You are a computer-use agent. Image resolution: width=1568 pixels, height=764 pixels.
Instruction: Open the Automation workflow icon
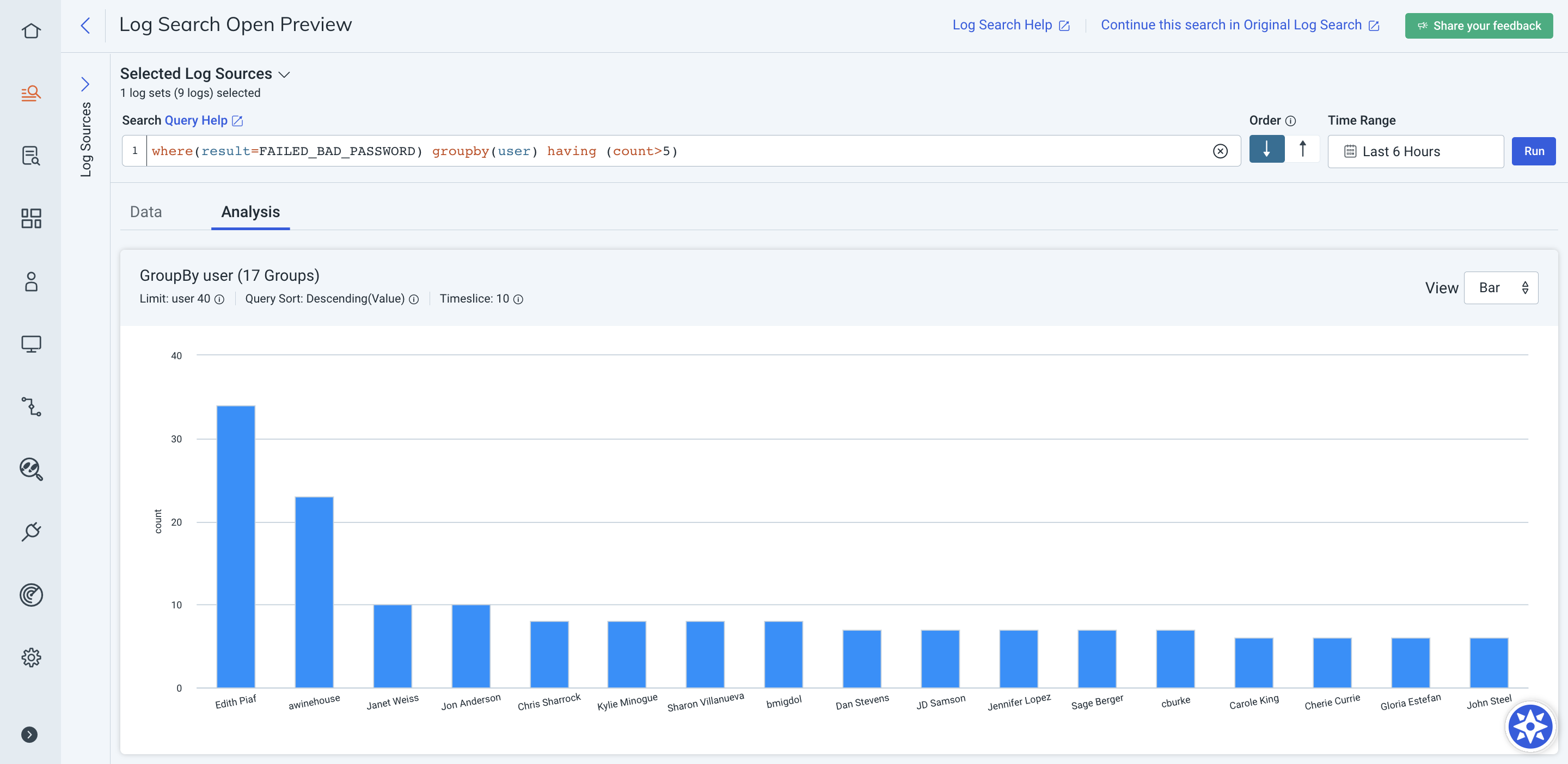31,406
